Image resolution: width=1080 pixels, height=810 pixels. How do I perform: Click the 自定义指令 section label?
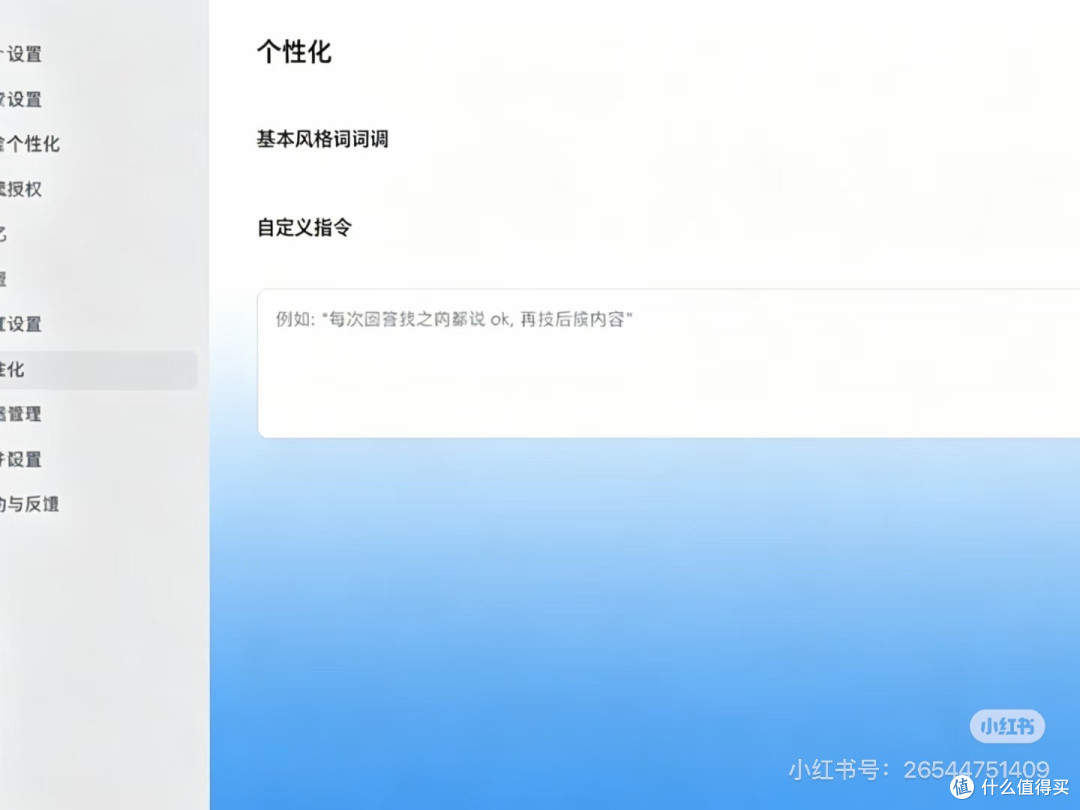click(304, 227)
